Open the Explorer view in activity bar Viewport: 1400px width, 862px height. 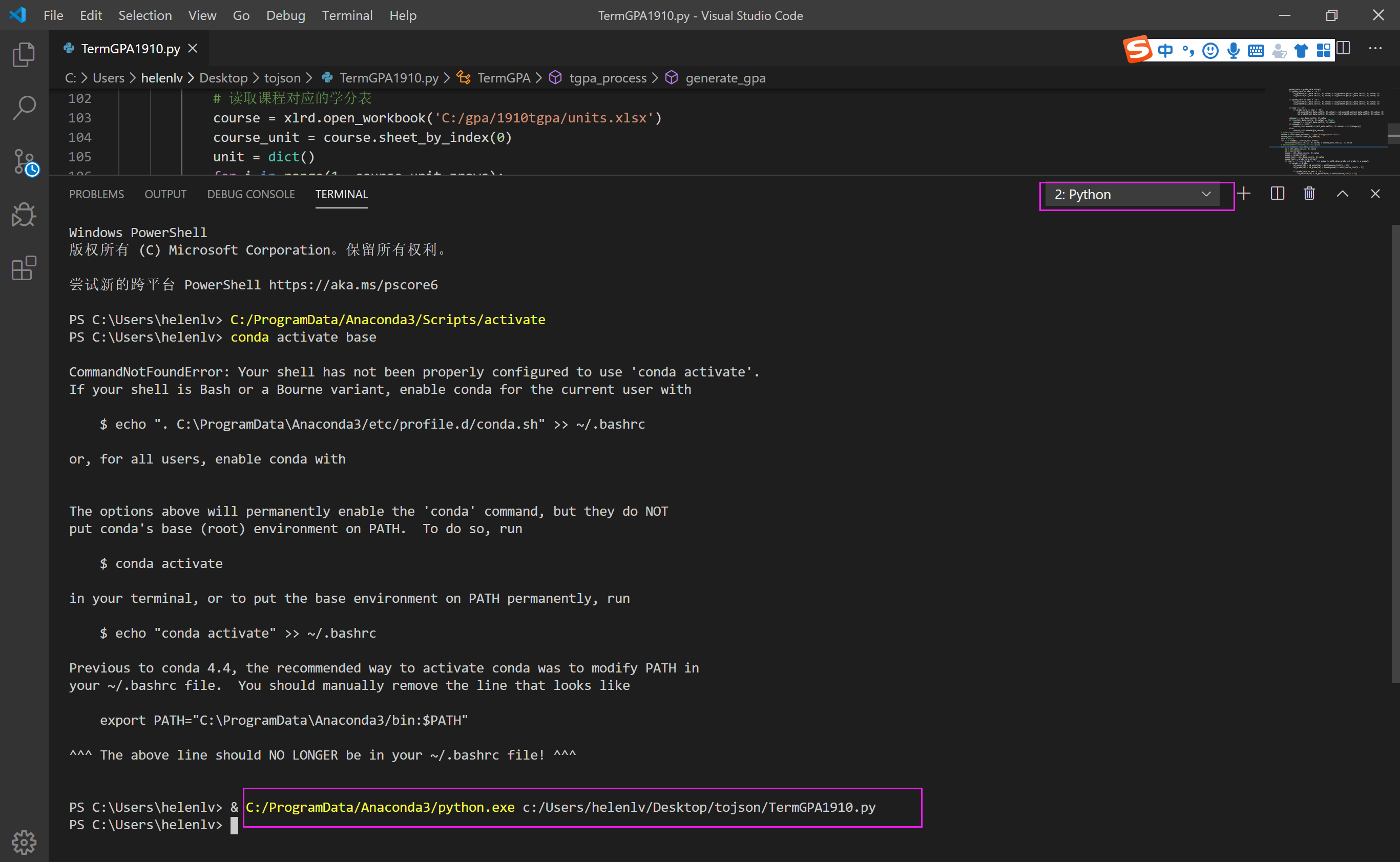(x=24, y=55)
